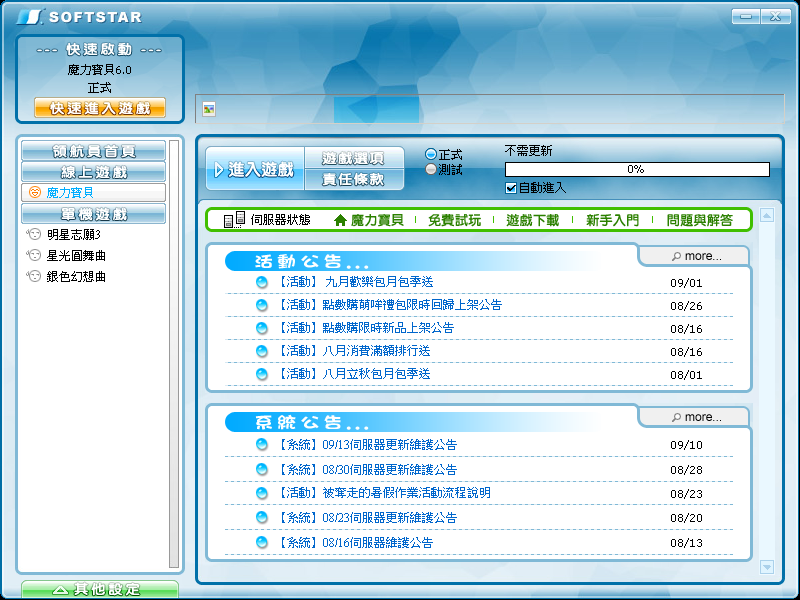The image size is (800, 600).
Task: Open the 領航員首頁 sidebar section
Action: tap(93, 151)
